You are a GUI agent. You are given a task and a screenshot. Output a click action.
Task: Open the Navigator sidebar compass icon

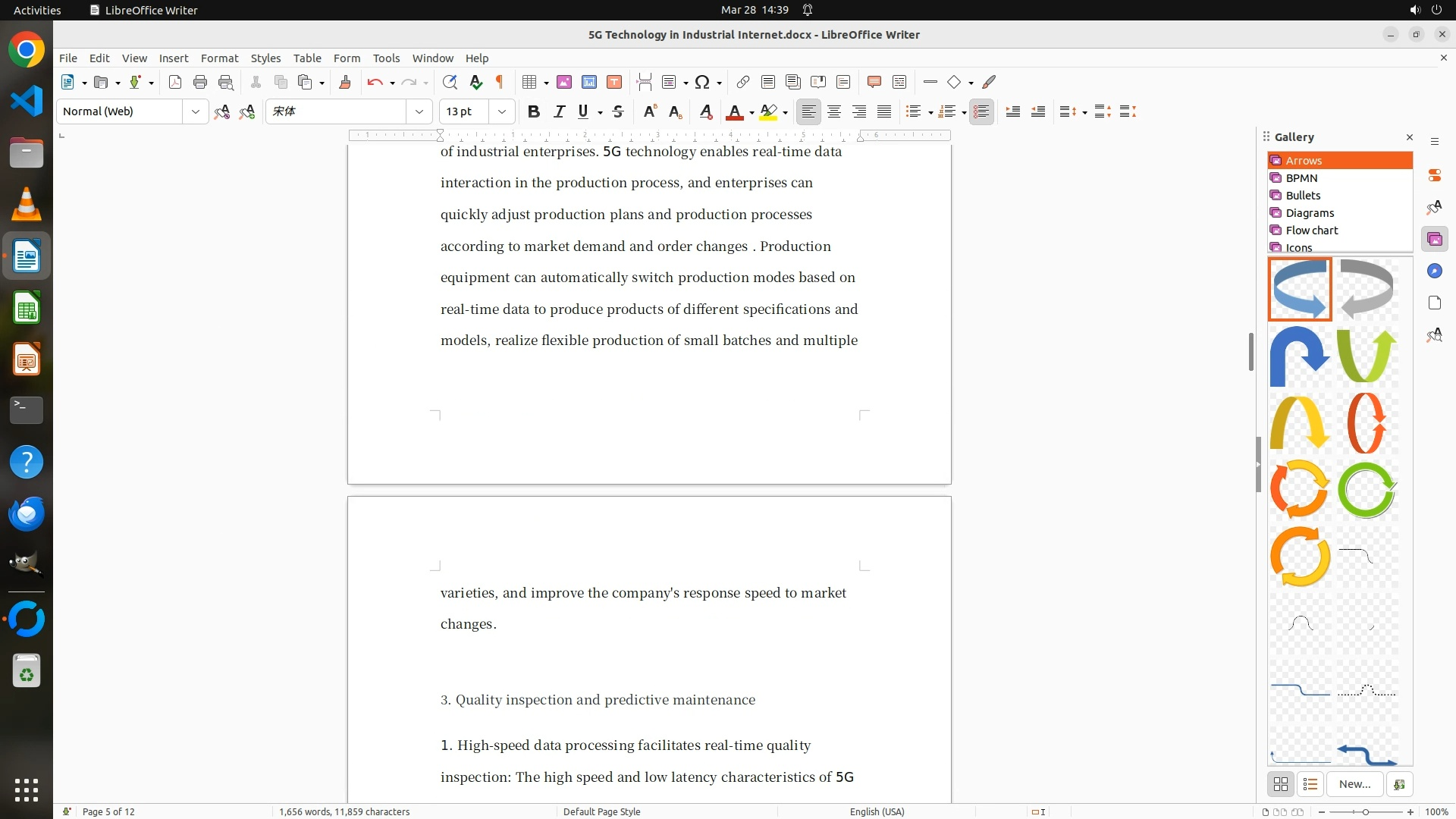pyautogui.click(x=1434, y=271)
